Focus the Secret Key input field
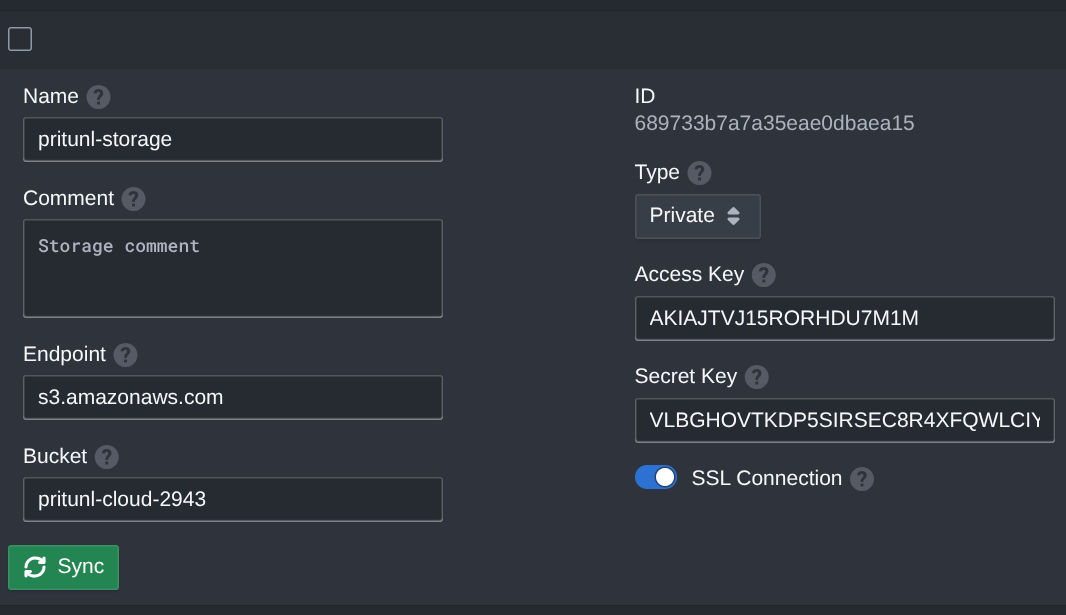 [844, 420]
